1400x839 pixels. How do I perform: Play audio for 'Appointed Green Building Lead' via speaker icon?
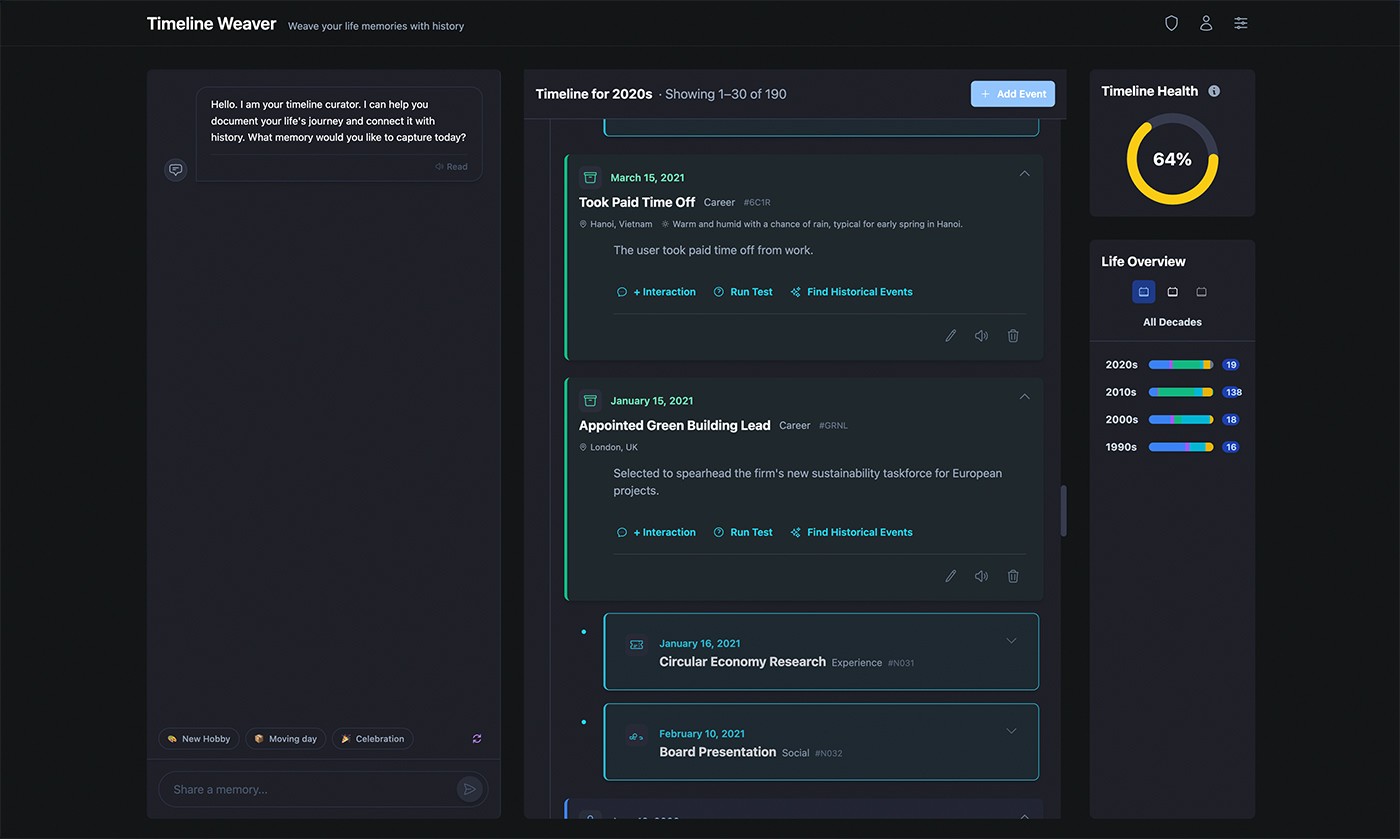pos(981,576)
